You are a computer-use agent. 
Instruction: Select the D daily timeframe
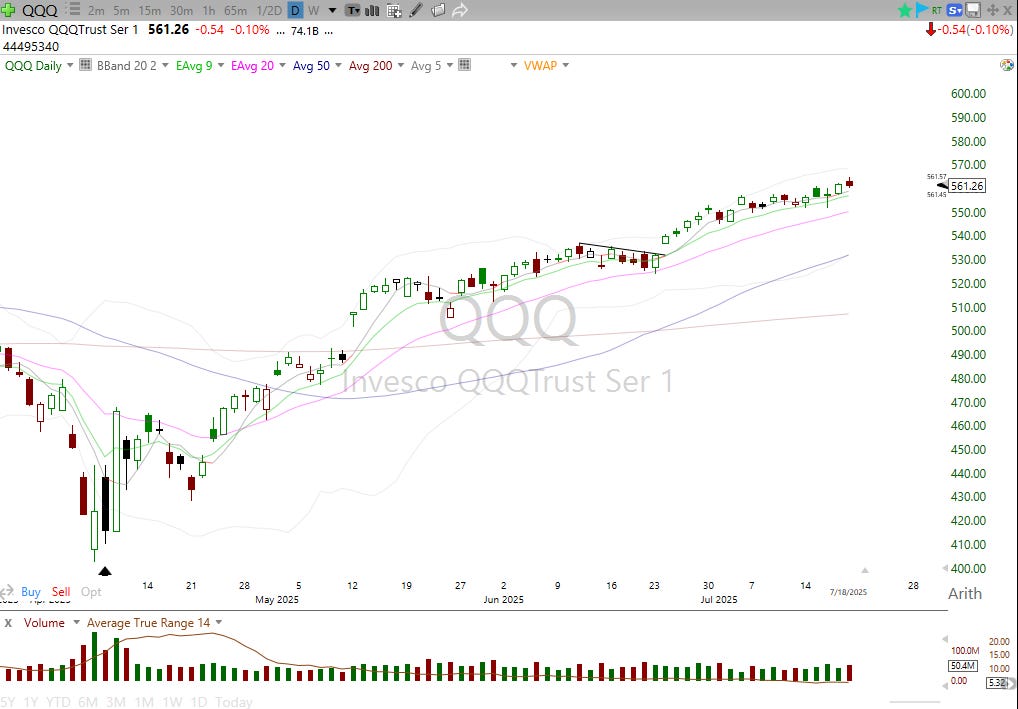coord(295,10)
